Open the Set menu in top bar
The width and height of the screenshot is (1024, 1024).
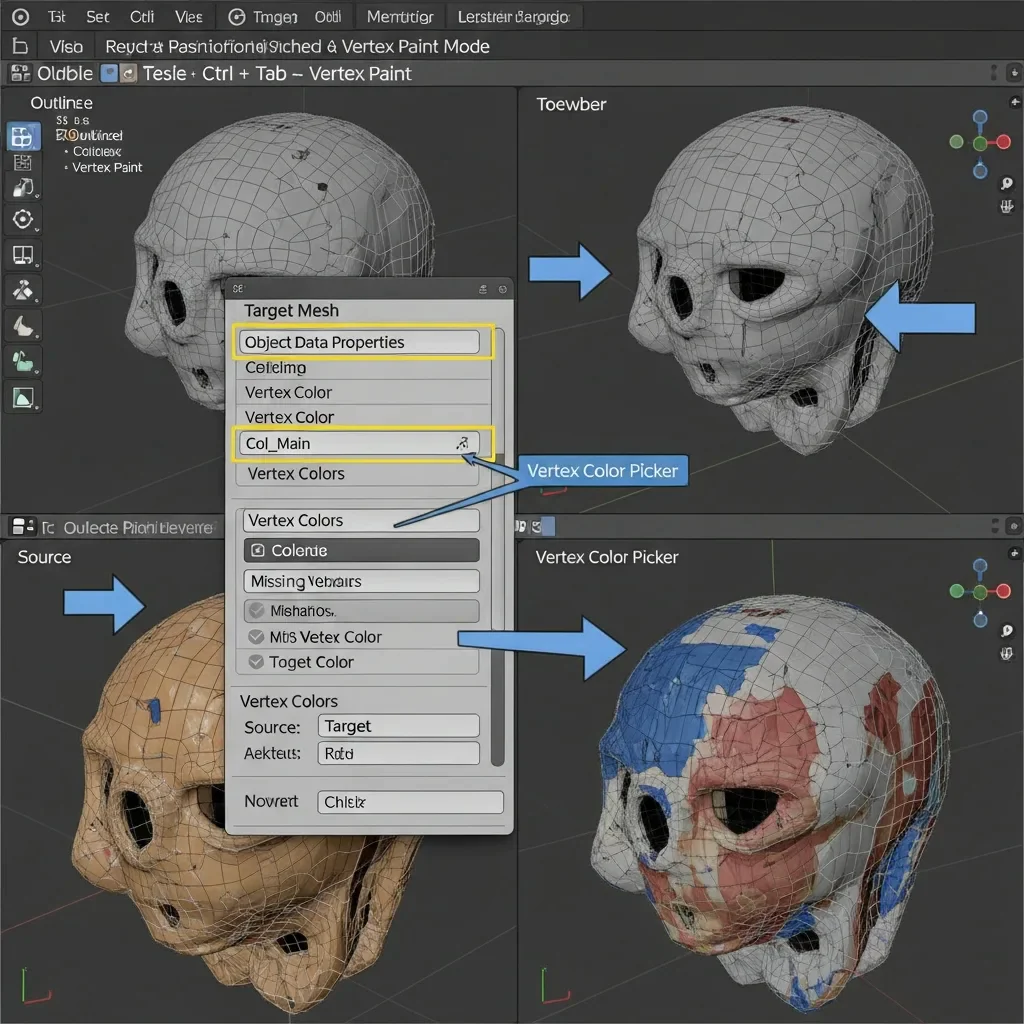[x=98, y=17]
